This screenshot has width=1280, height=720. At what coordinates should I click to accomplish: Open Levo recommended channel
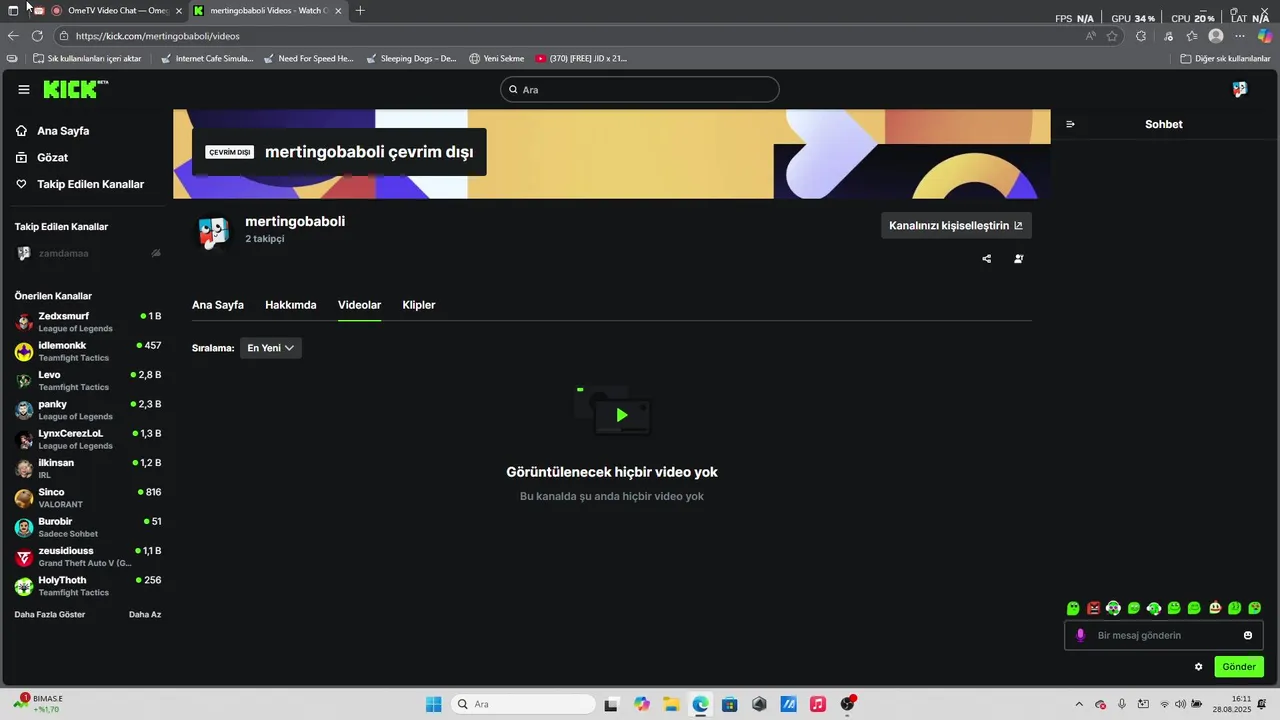tap(88, 380)
